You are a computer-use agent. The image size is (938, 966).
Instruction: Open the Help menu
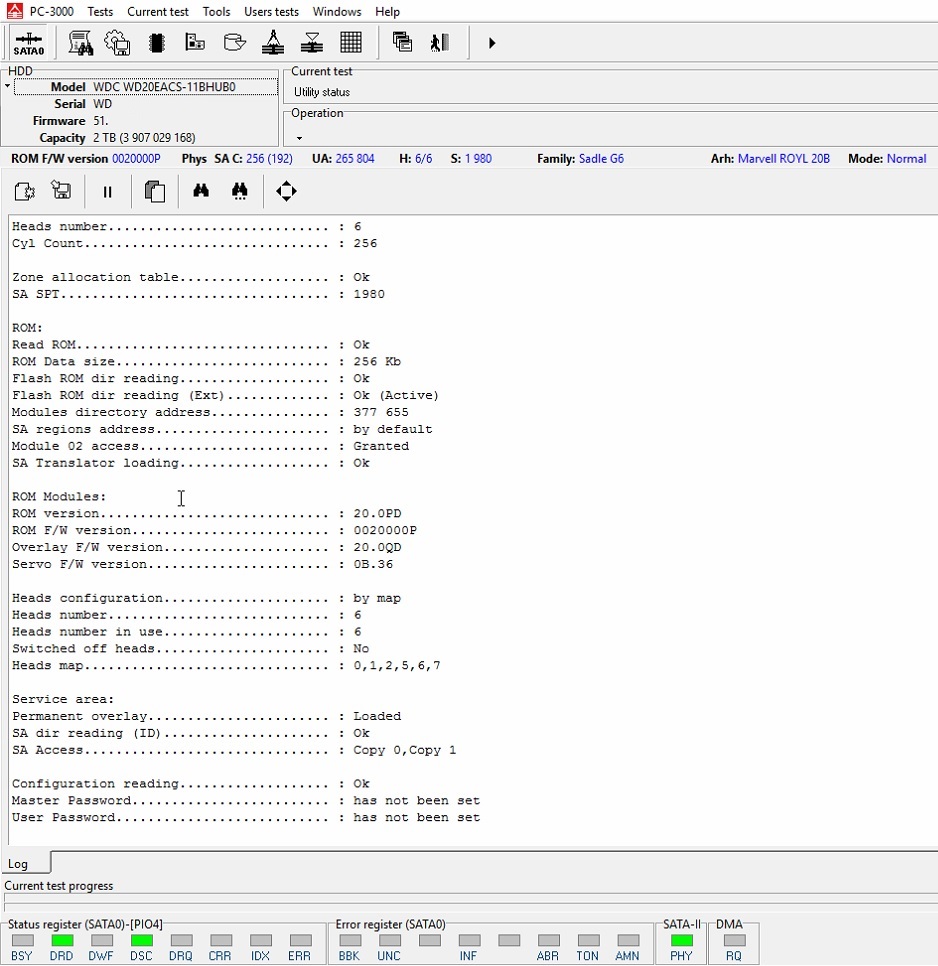tap(387, 12)
